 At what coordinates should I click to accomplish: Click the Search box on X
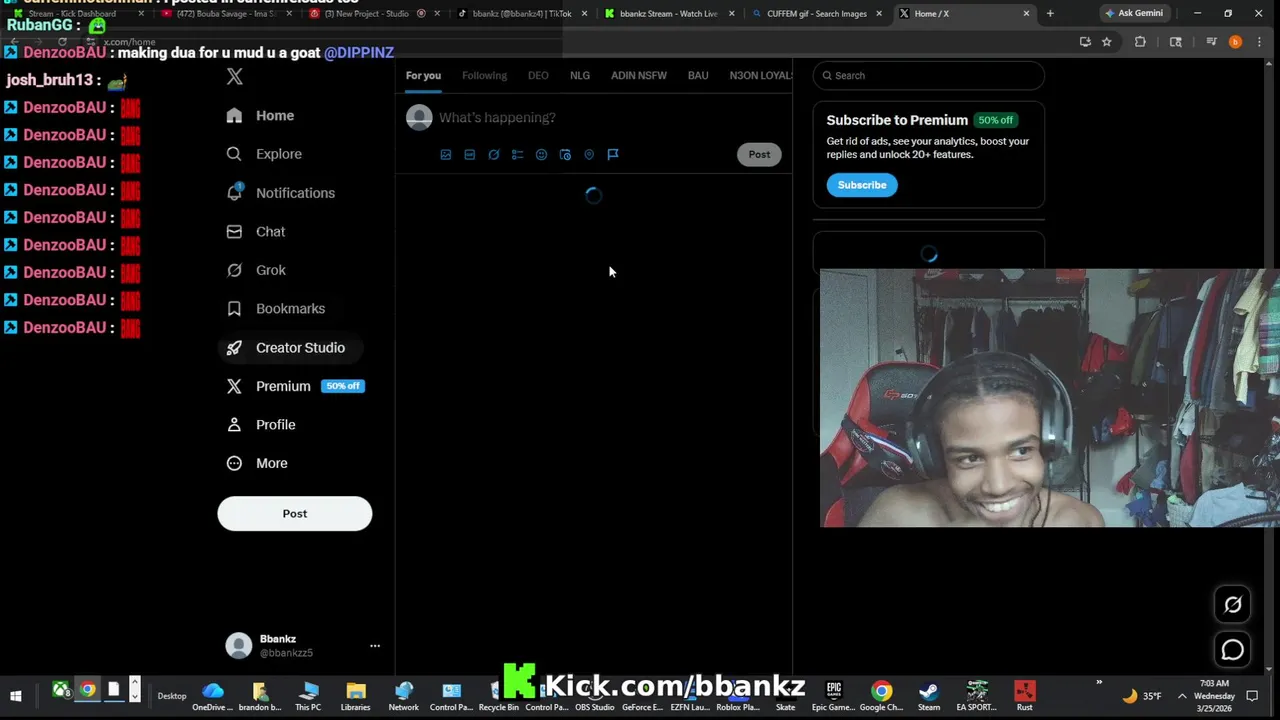(x=929, y=75)
